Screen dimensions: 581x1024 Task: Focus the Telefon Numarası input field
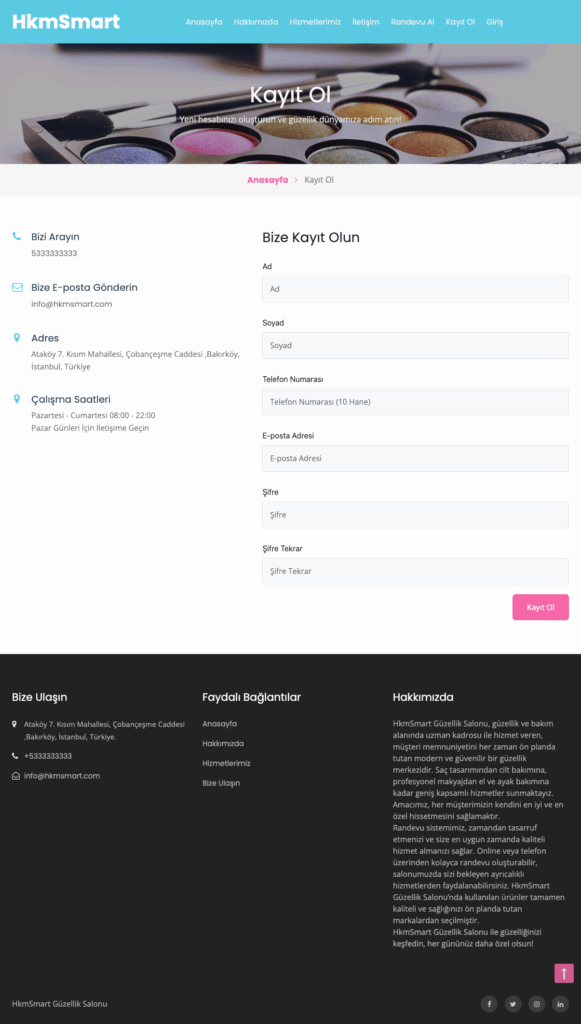click(x=415, y=402)
